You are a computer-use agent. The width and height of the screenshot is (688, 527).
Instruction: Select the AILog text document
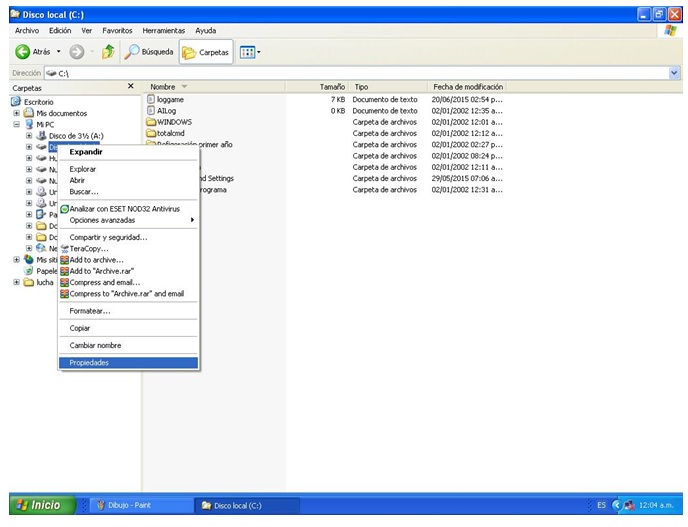click(166, 111)
